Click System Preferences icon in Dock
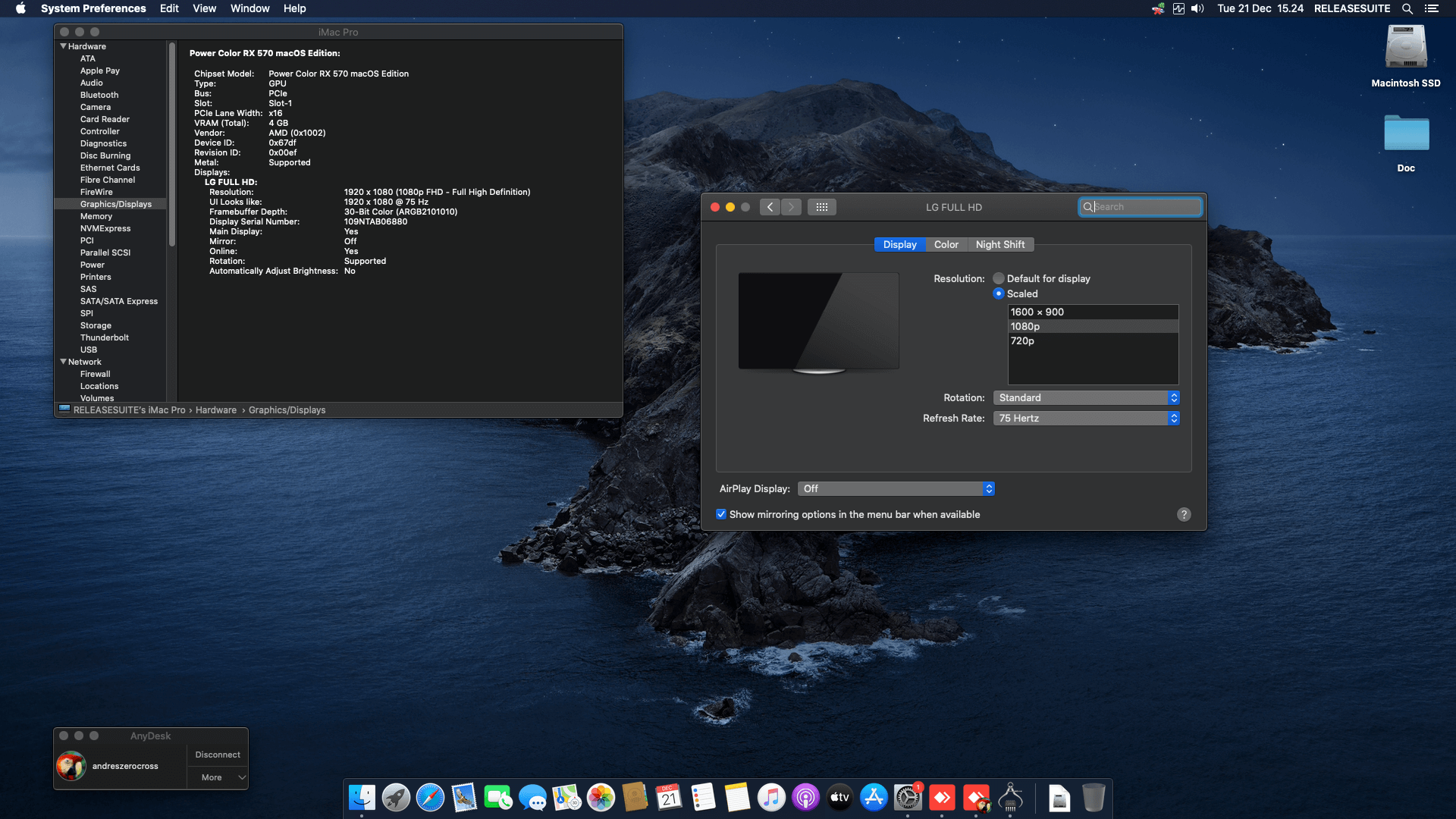 908,798
